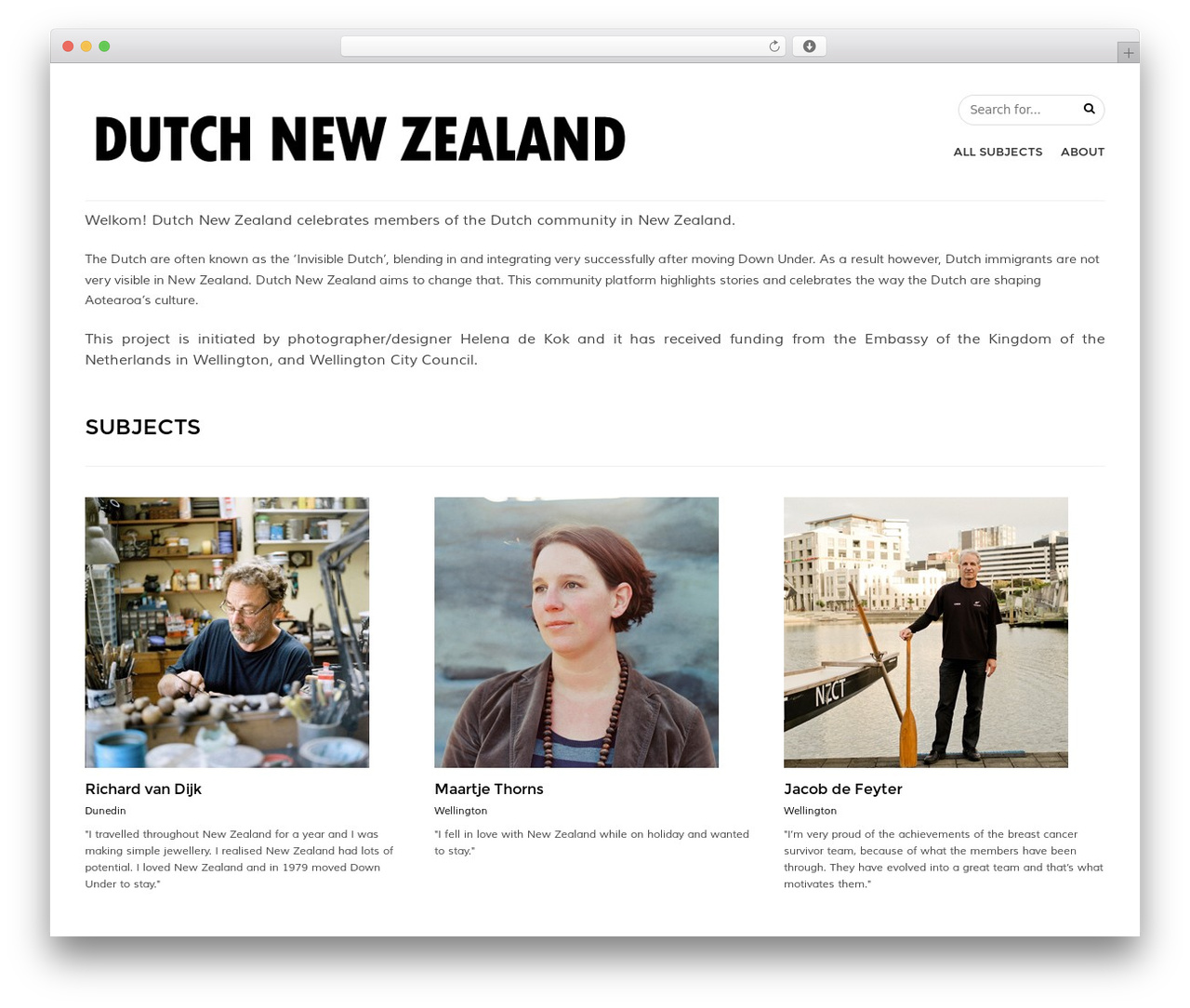This screenshot has width=1190, height=1008.
Task: Open the ALL SUBJECTS menu item
Action: [998, 152]
